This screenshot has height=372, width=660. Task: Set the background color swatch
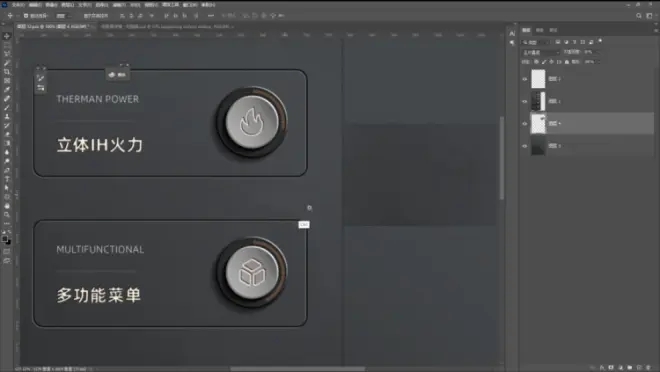point(8,242)
